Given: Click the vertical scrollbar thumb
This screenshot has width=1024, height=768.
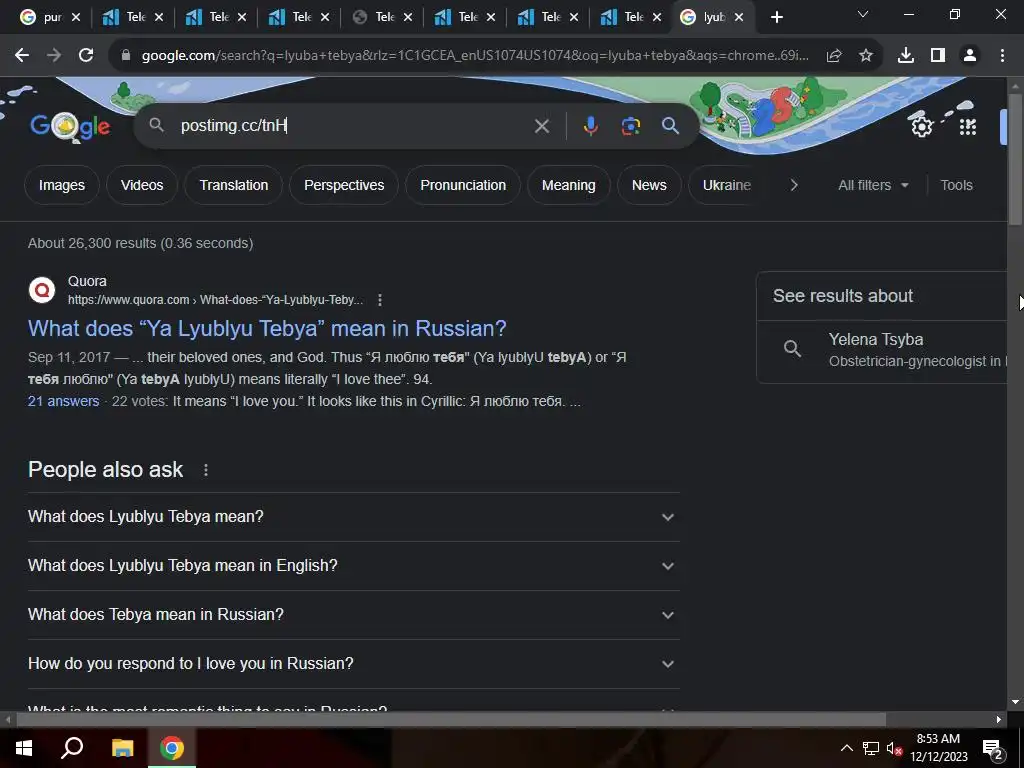Looking at the screenshot, I should 1015,160.
